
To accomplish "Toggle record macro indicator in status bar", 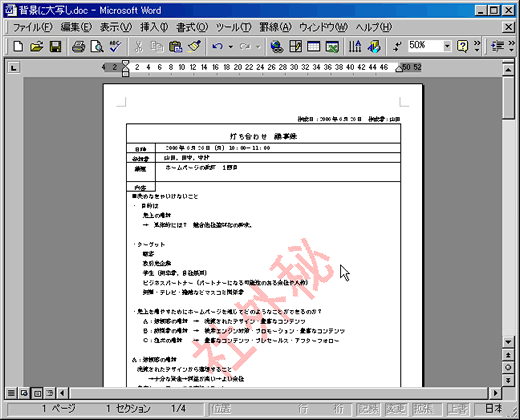I will (x=369, y=409).
